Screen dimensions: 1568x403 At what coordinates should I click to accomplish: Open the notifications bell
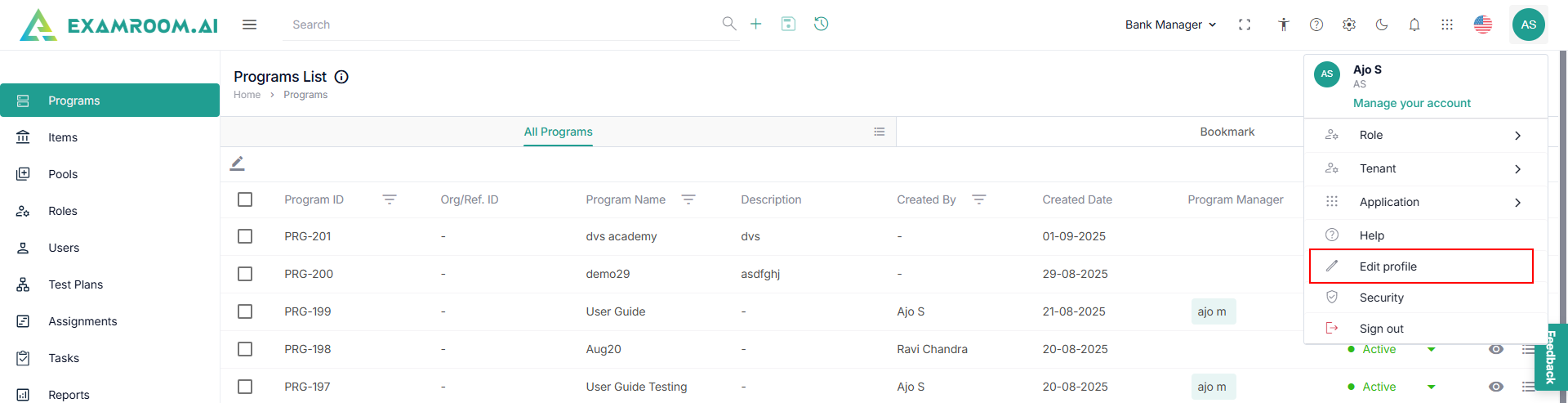click(x=1414, y=25)
